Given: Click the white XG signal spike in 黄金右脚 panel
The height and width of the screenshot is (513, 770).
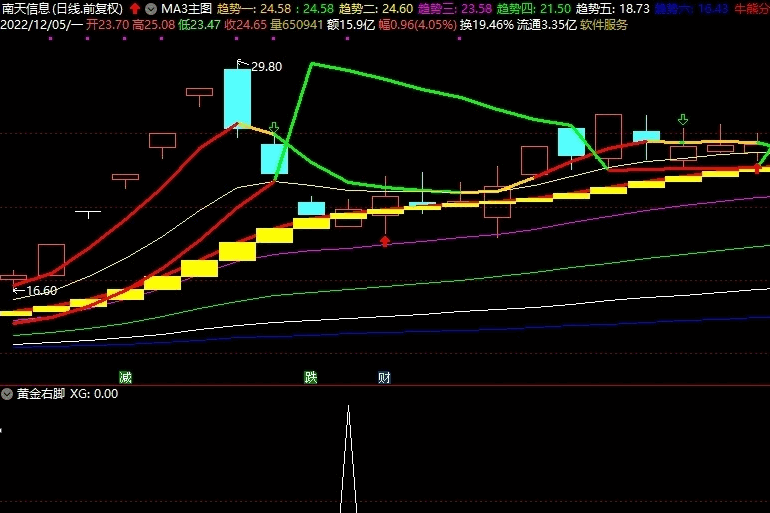Looking at the screenshot, I should 349,459.
